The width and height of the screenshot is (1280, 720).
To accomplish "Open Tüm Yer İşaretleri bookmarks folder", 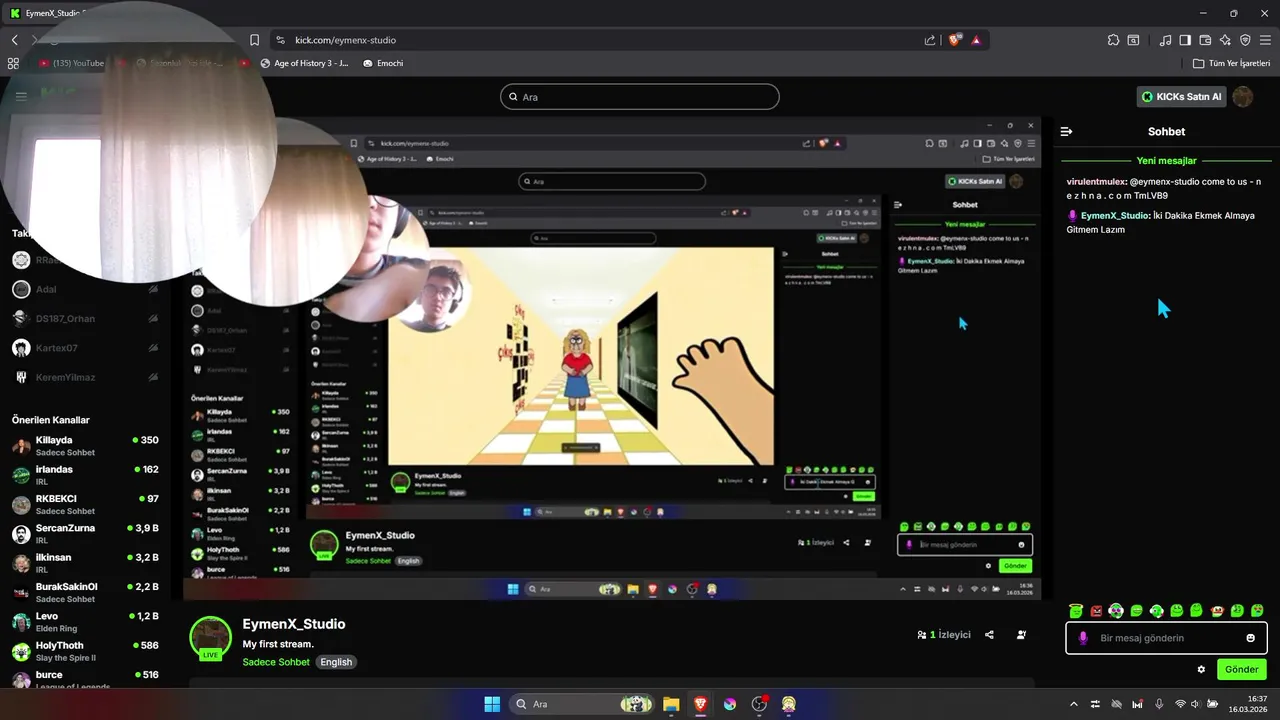I will [1231, 63].
